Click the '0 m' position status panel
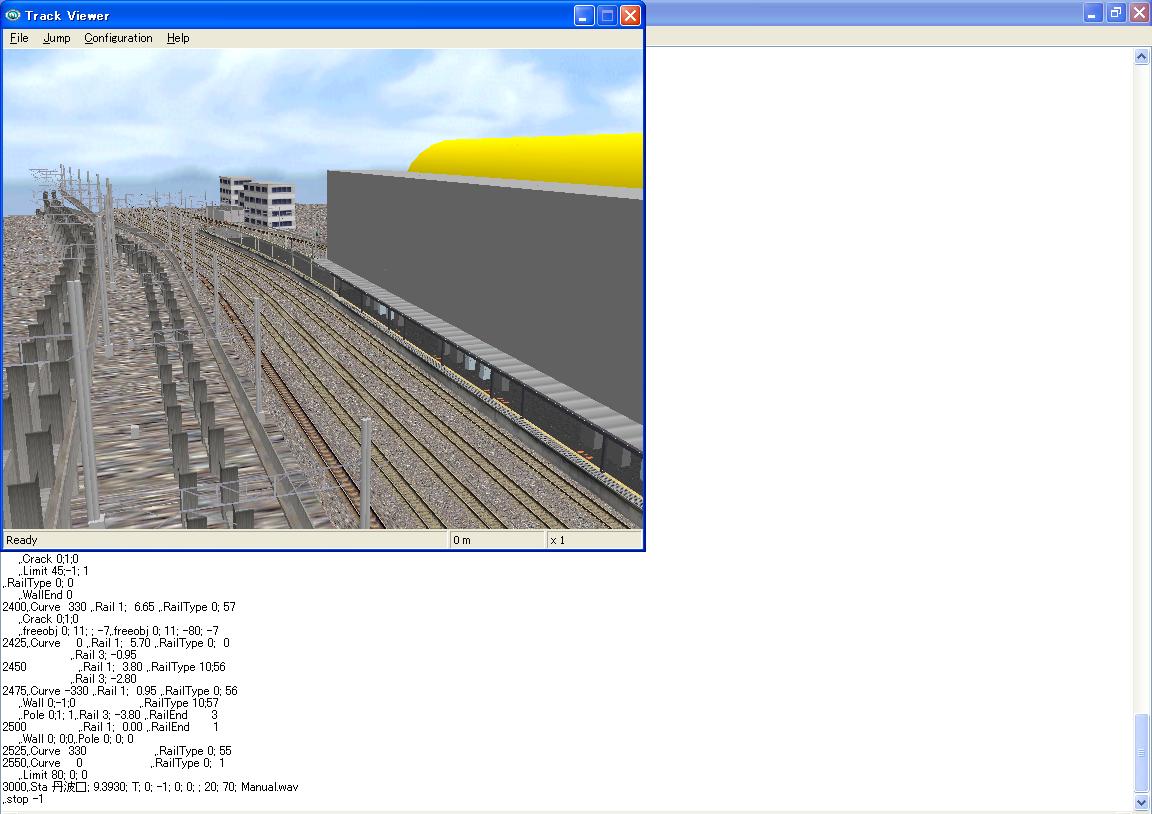 [x=496, y=540]
